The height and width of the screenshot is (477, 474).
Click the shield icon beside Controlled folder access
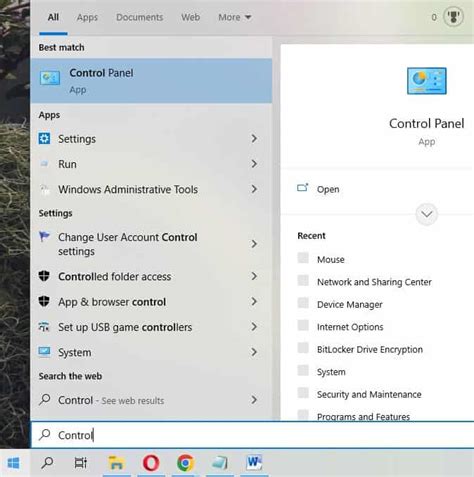tap(44, 276)
